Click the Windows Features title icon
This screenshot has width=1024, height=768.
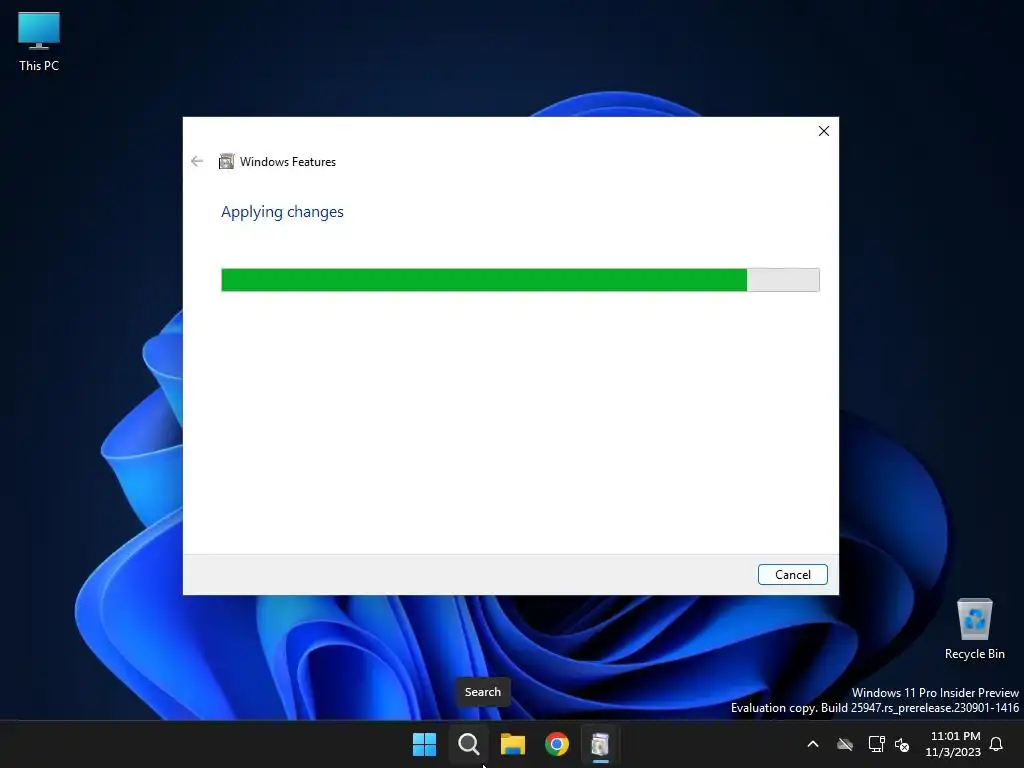(227, 161)
